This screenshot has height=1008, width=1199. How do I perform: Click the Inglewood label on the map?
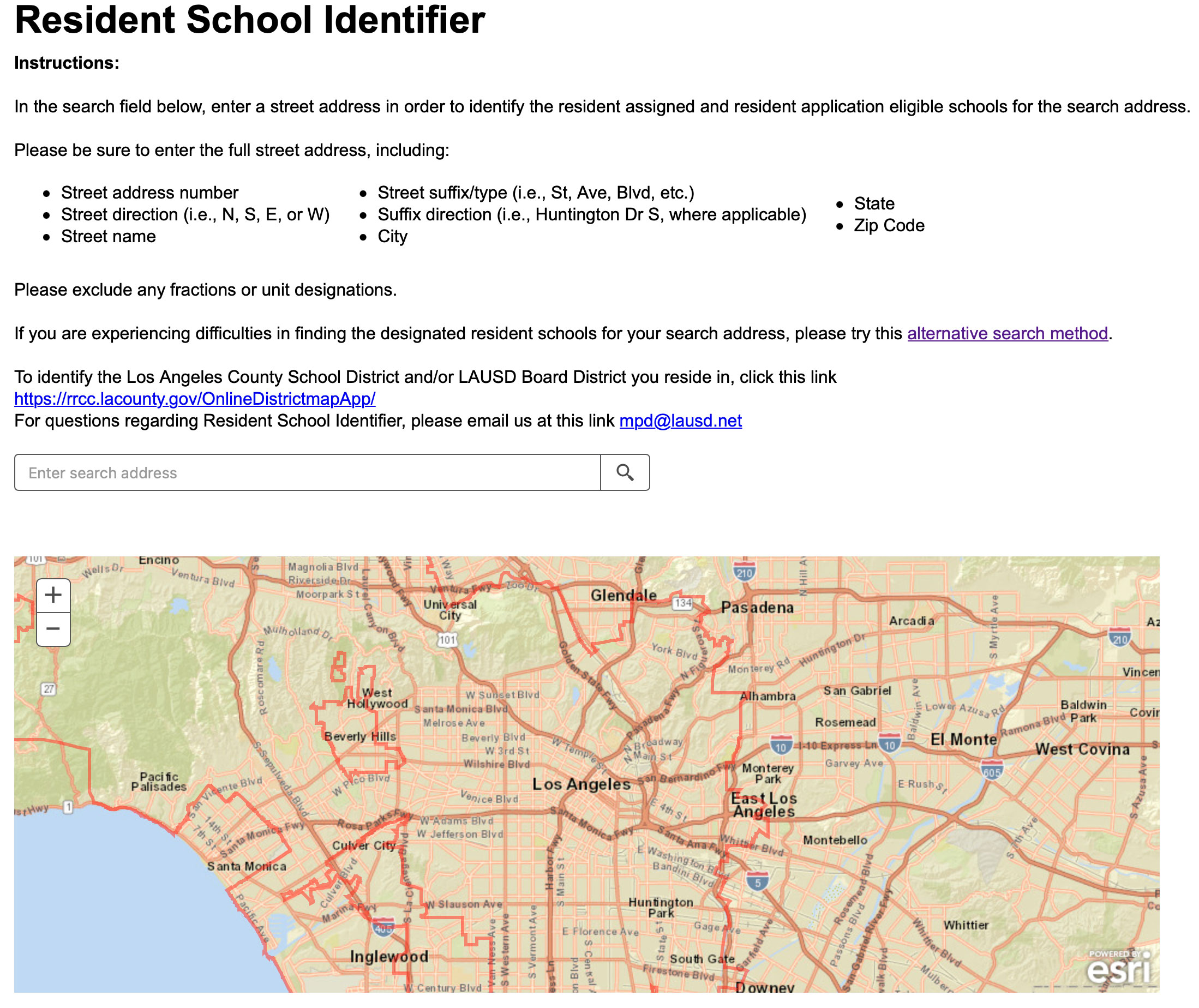click(x=389, y=957)
